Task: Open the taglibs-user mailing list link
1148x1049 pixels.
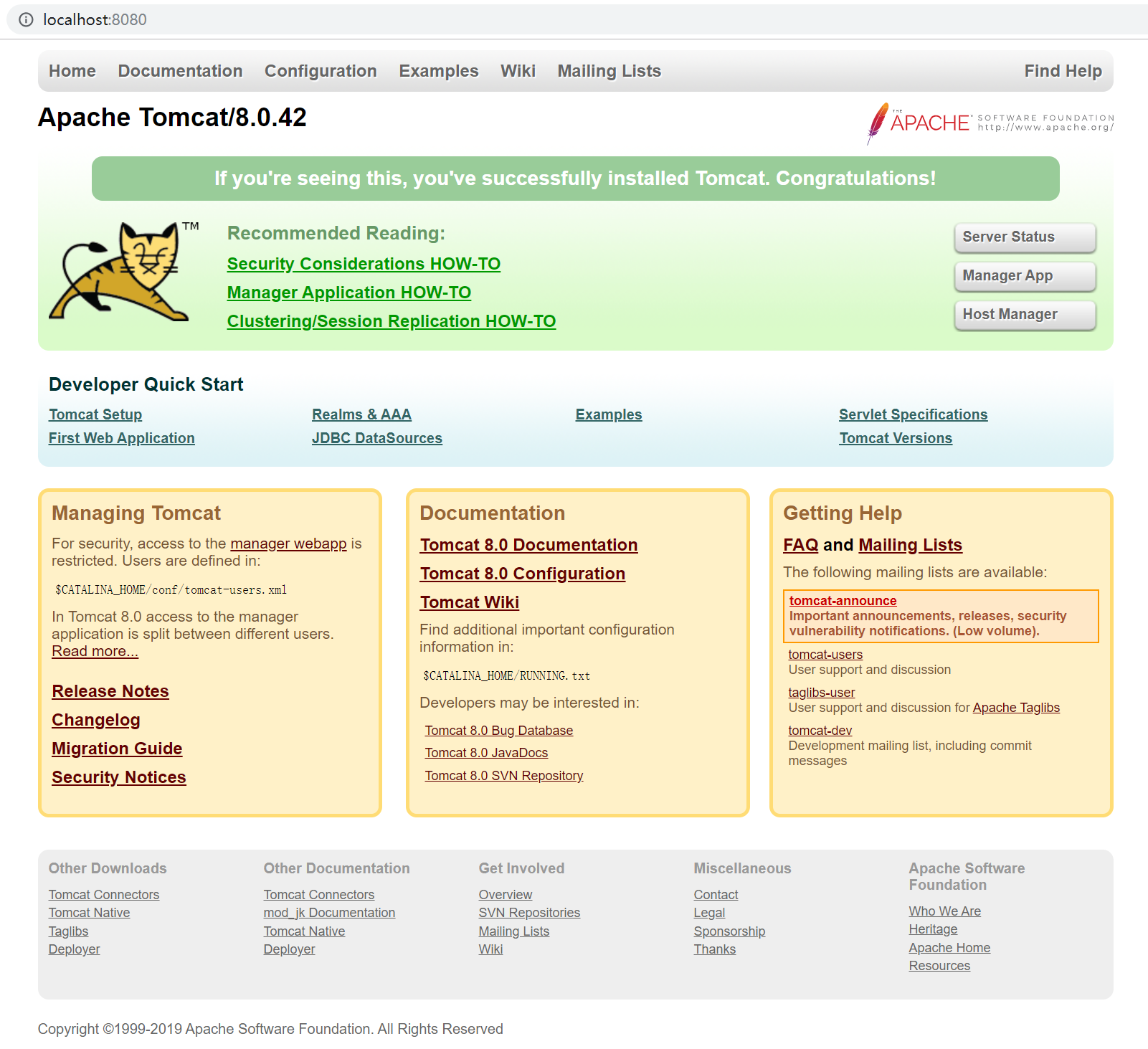Action: [x=822, y=693]
